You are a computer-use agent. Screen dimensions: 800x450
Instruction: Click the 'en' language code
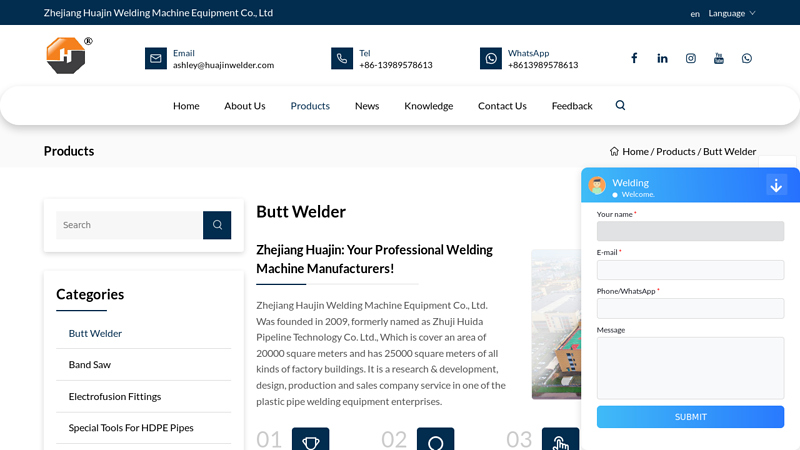point(695,14)
